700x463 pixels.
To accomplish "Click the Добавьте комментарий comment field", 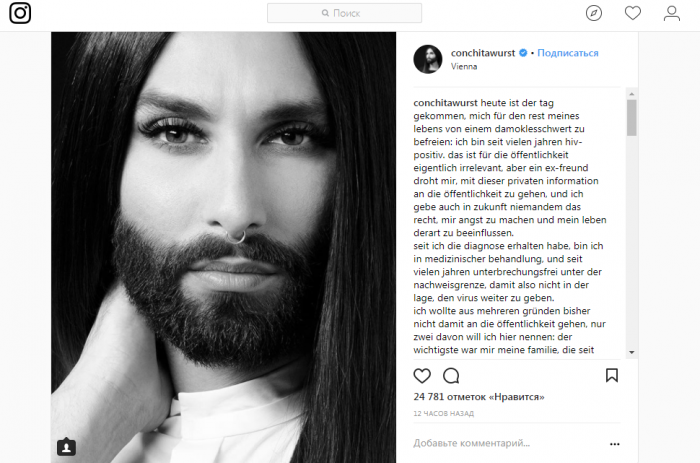I will click(x=507, y=443).
